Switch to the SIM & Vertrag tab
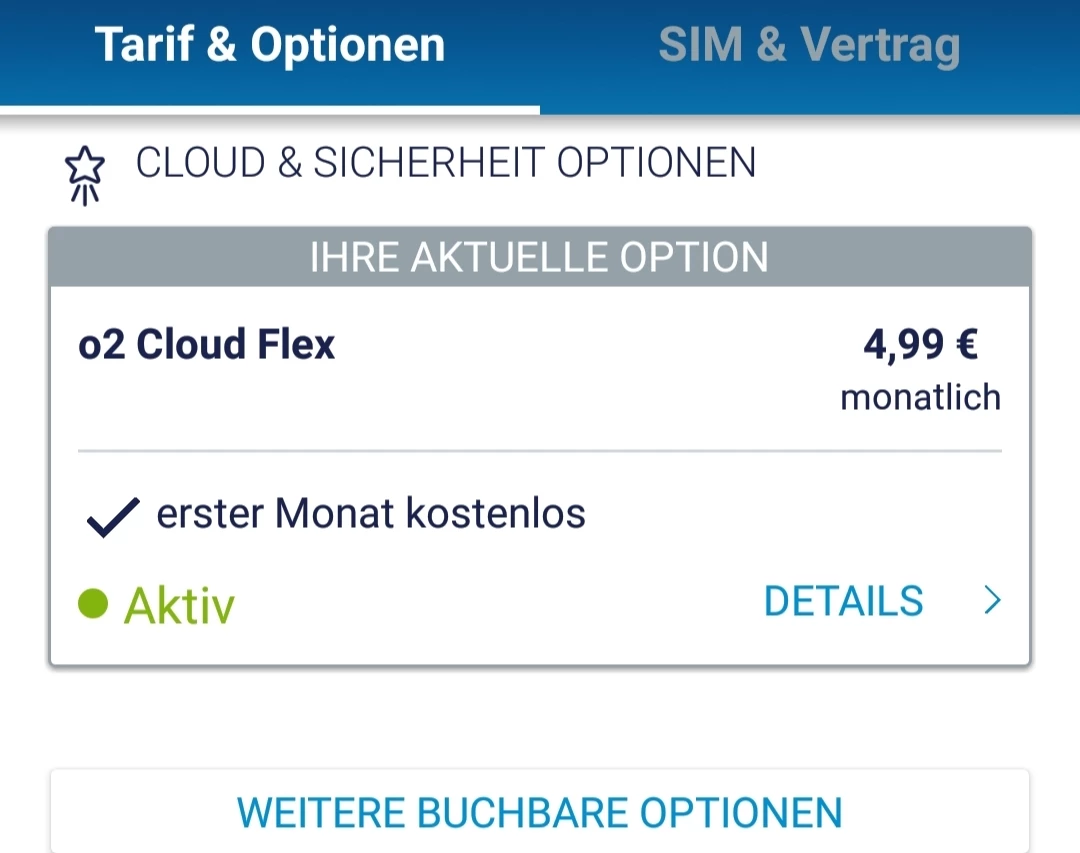 [808, 46]
